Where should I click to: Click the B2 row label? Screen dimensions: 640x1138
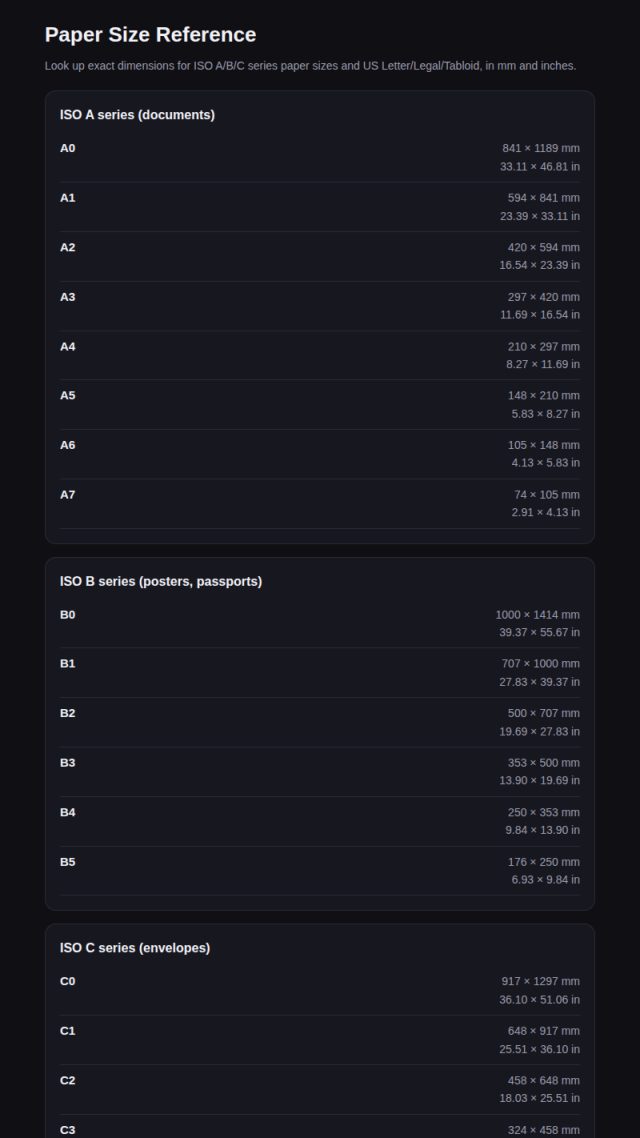click(67, 713)
